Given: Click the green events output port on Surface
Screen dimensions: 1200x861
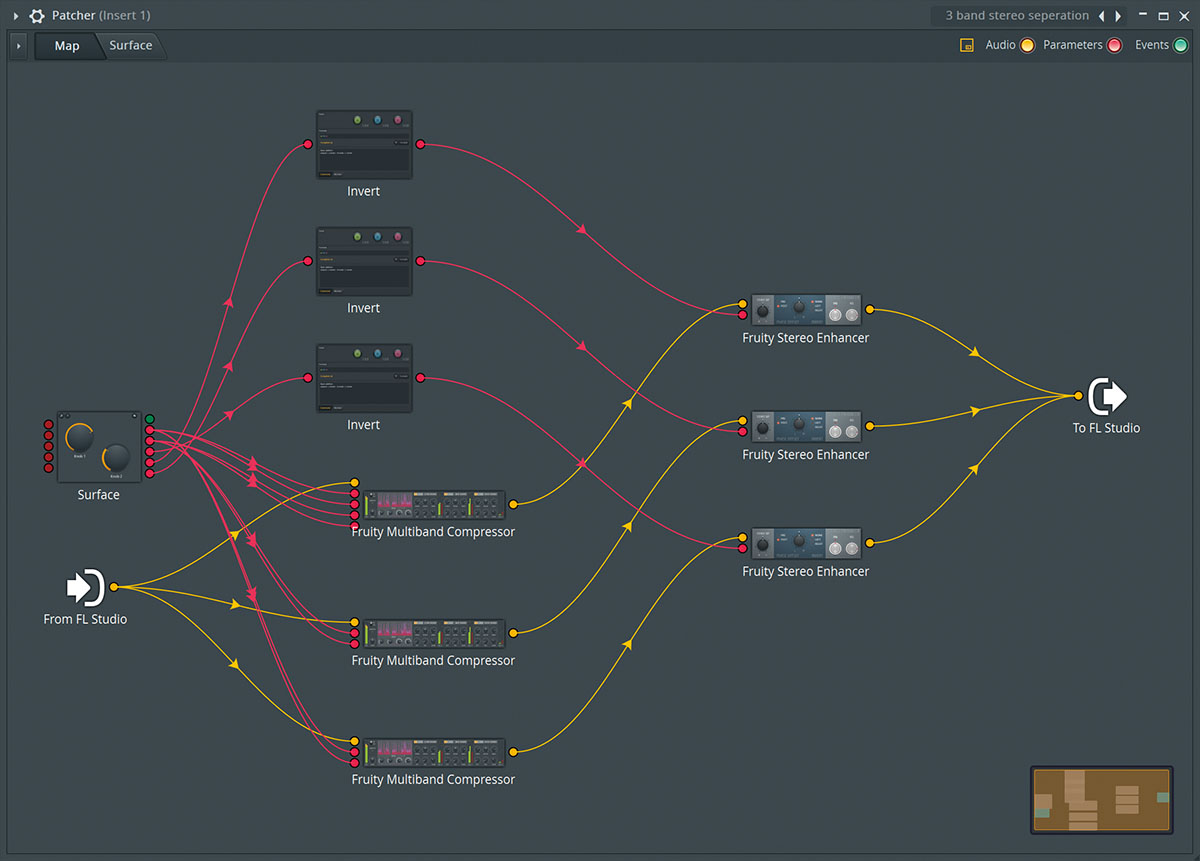Looking at the screenshot, I should point(150,419).
